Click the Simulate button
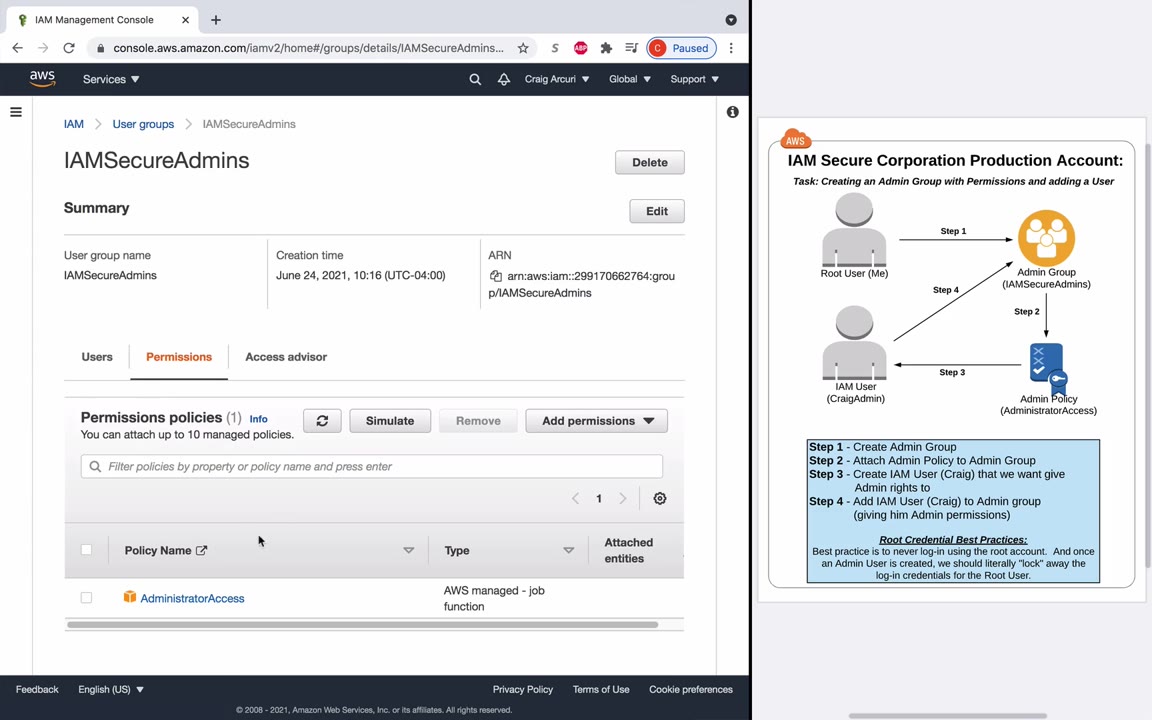1152x720 pixels. (x=390, y=421)
